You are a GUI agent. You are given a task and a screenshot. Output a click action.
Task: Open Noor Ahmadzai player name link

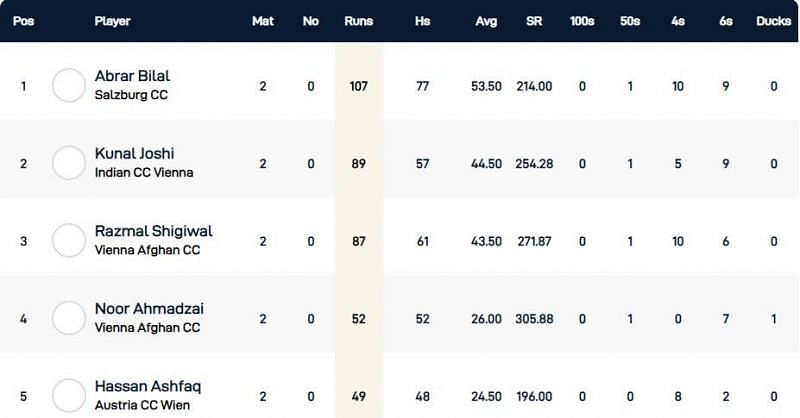coord(146,309)
